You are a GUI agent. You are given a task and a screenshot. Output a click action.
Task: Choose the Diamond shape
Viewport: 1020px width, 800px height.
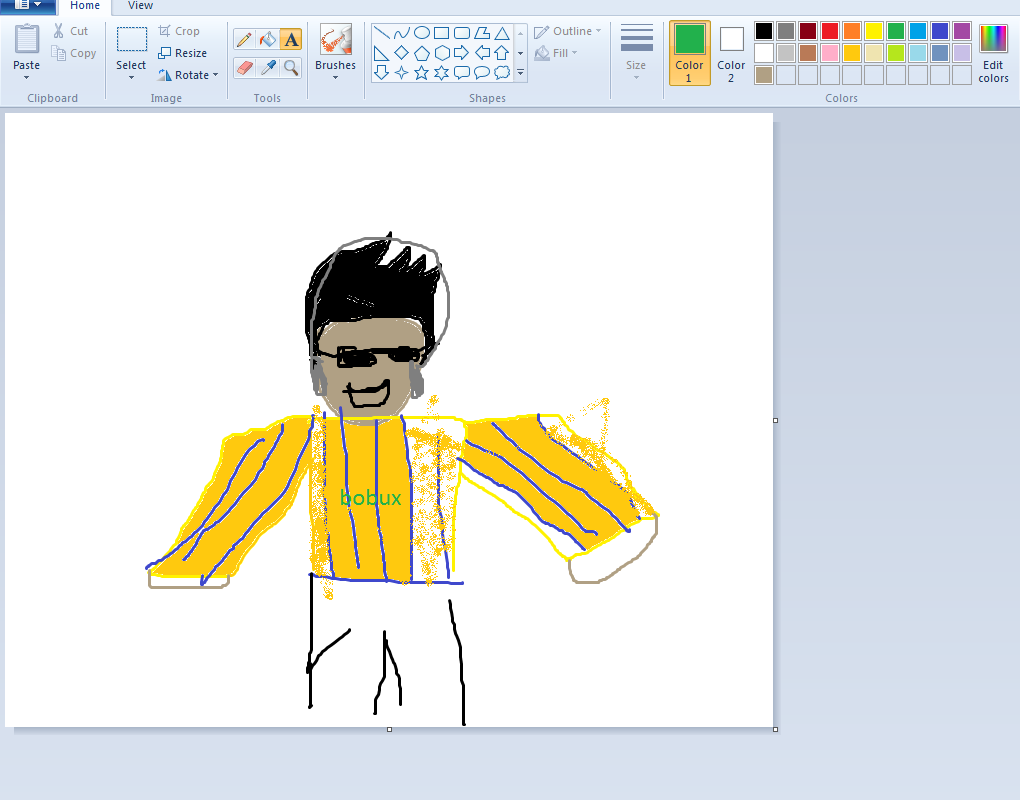point(402,53)
